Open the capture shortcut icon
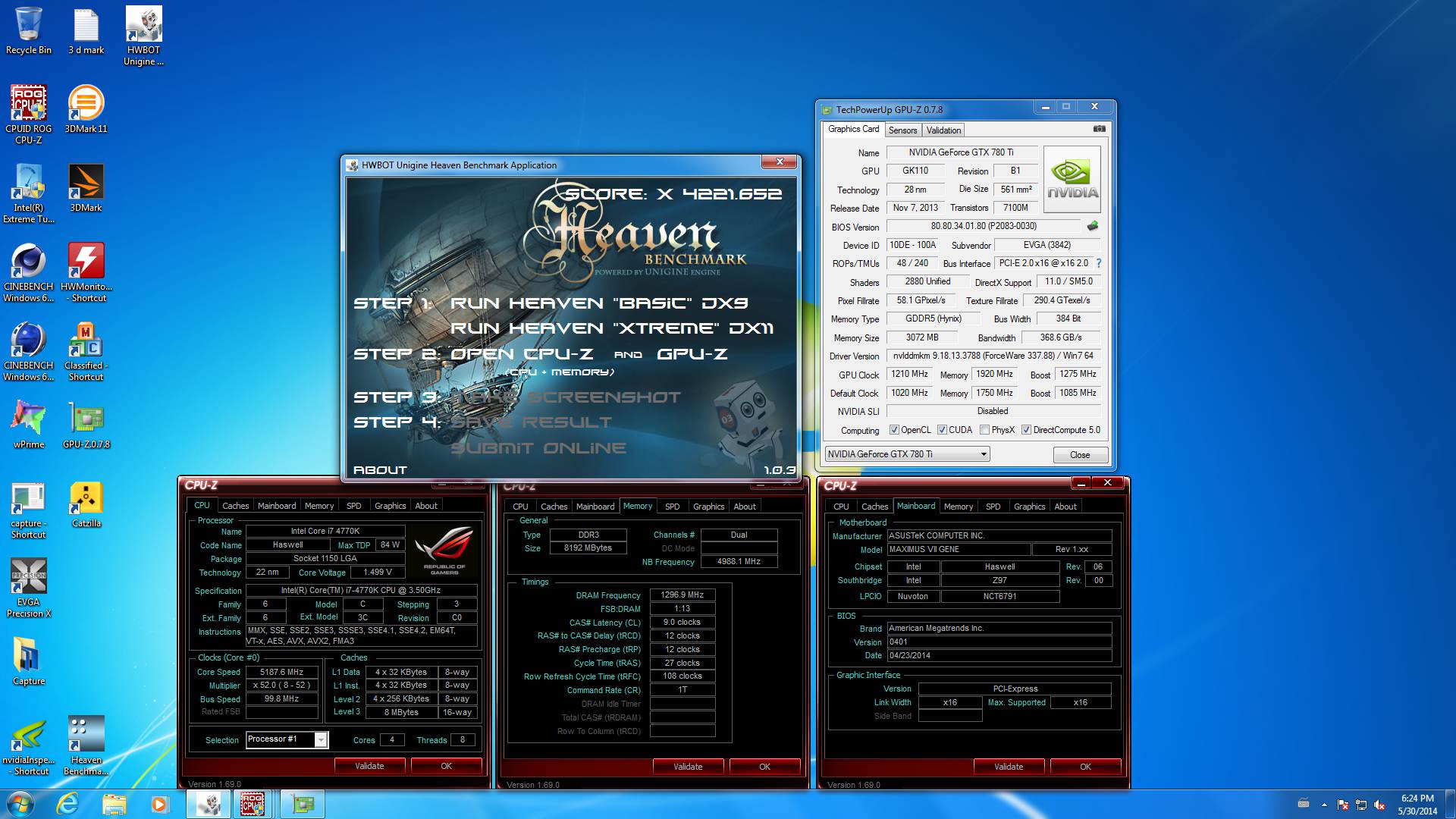The height and width of the screenshot is (819, 1456). tap(29, 509)
